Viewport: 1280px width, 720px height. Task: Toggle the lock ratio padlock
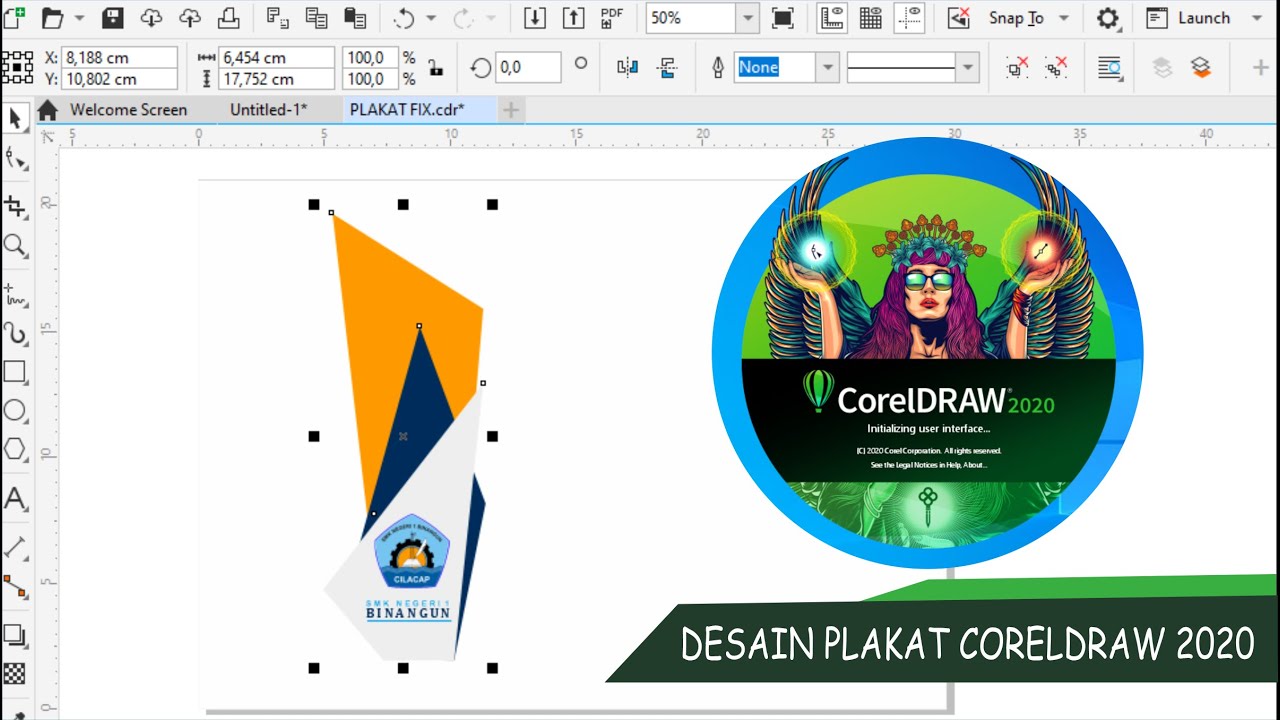coord(435,68)
